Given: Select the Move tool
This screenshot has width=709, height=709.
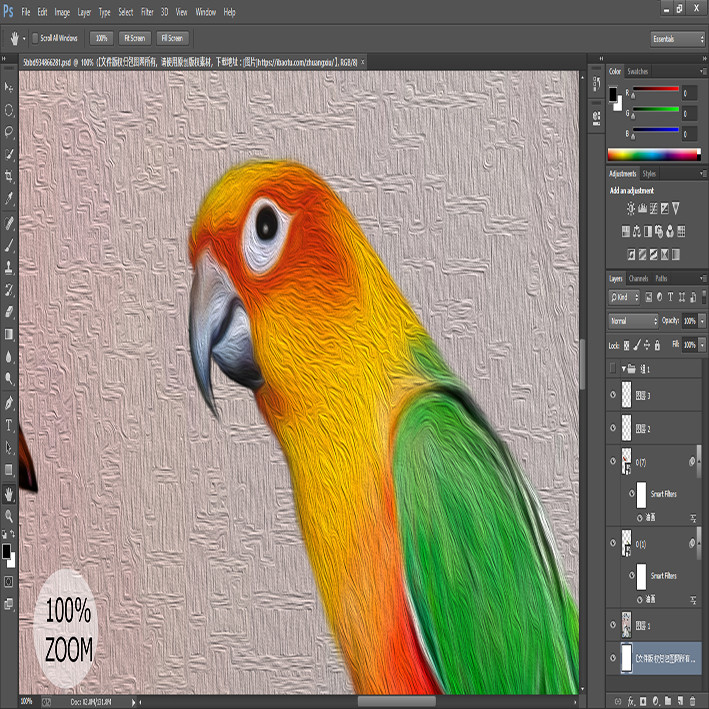Looking at the screenshot, I should 9,87.
